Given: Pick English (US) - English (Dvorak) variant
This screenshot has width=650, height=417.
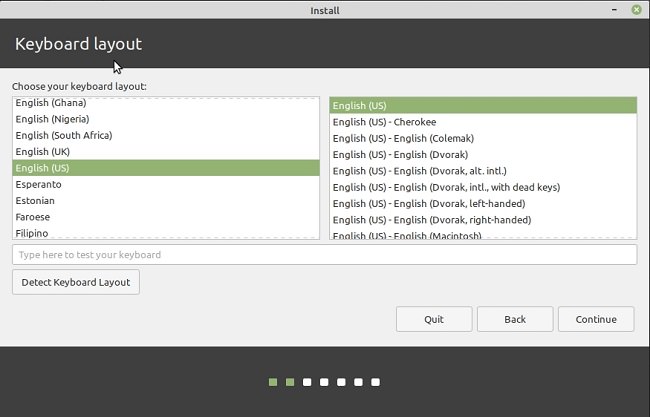Looking at the screenshot, I should (x=483, y=155).
